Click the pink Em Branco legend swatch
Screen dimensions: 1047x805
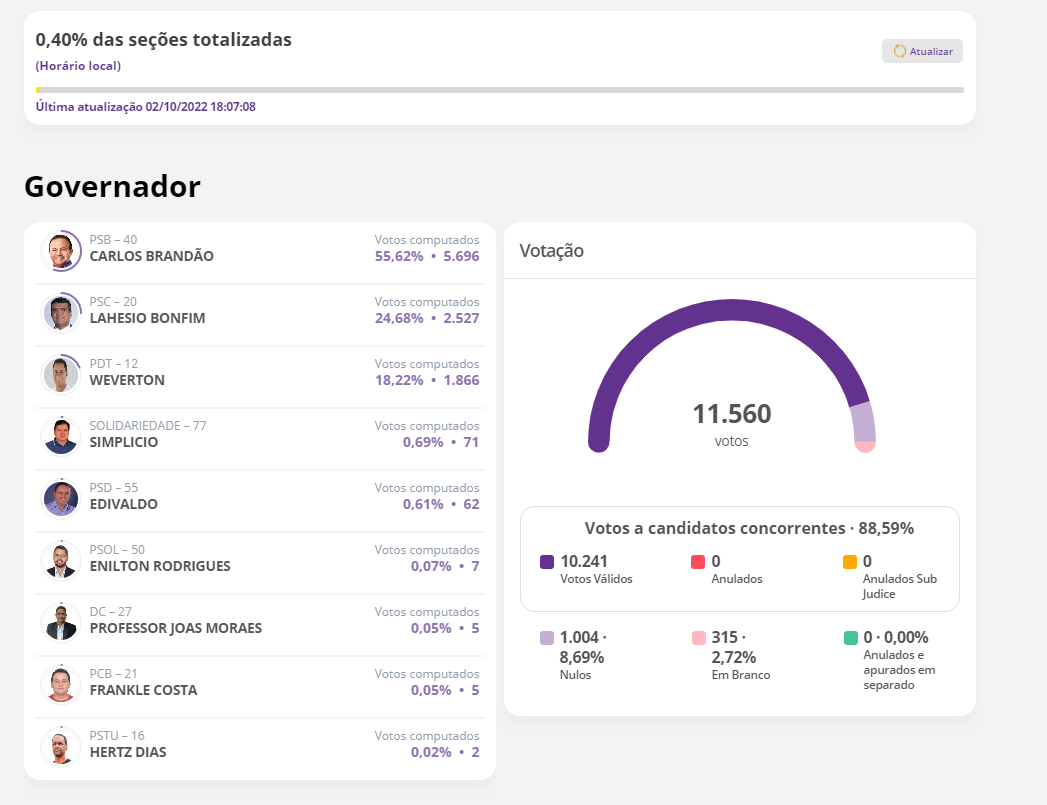pyautogui.click(x=698, y=638)
